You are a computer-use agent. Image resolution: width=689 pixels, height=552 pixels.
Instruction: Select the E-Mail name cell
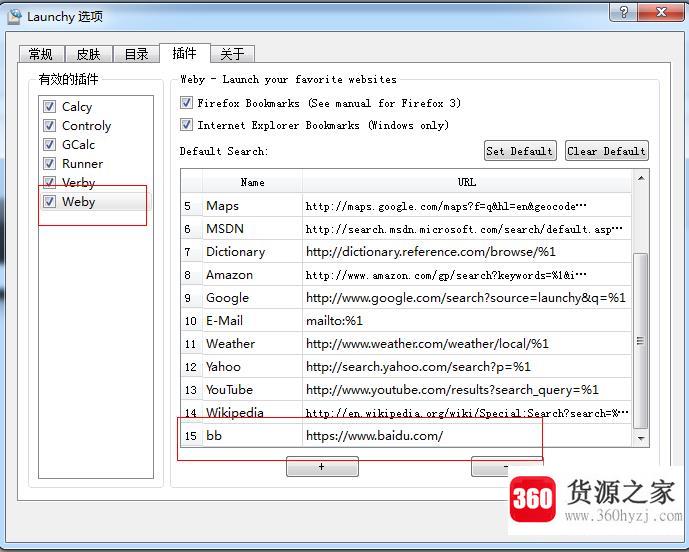pos(252,320)
